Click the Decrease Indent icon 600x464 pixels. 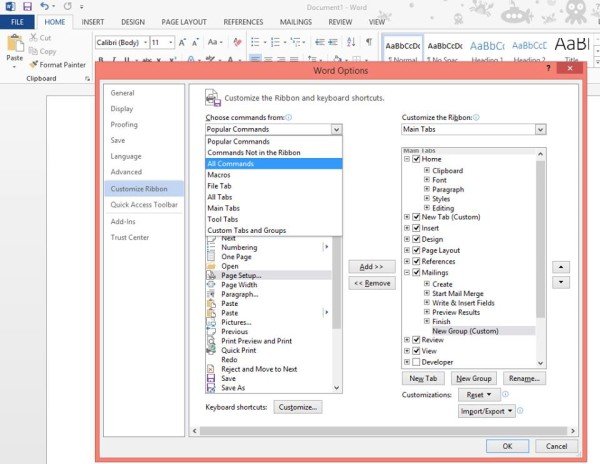(320, 42)
